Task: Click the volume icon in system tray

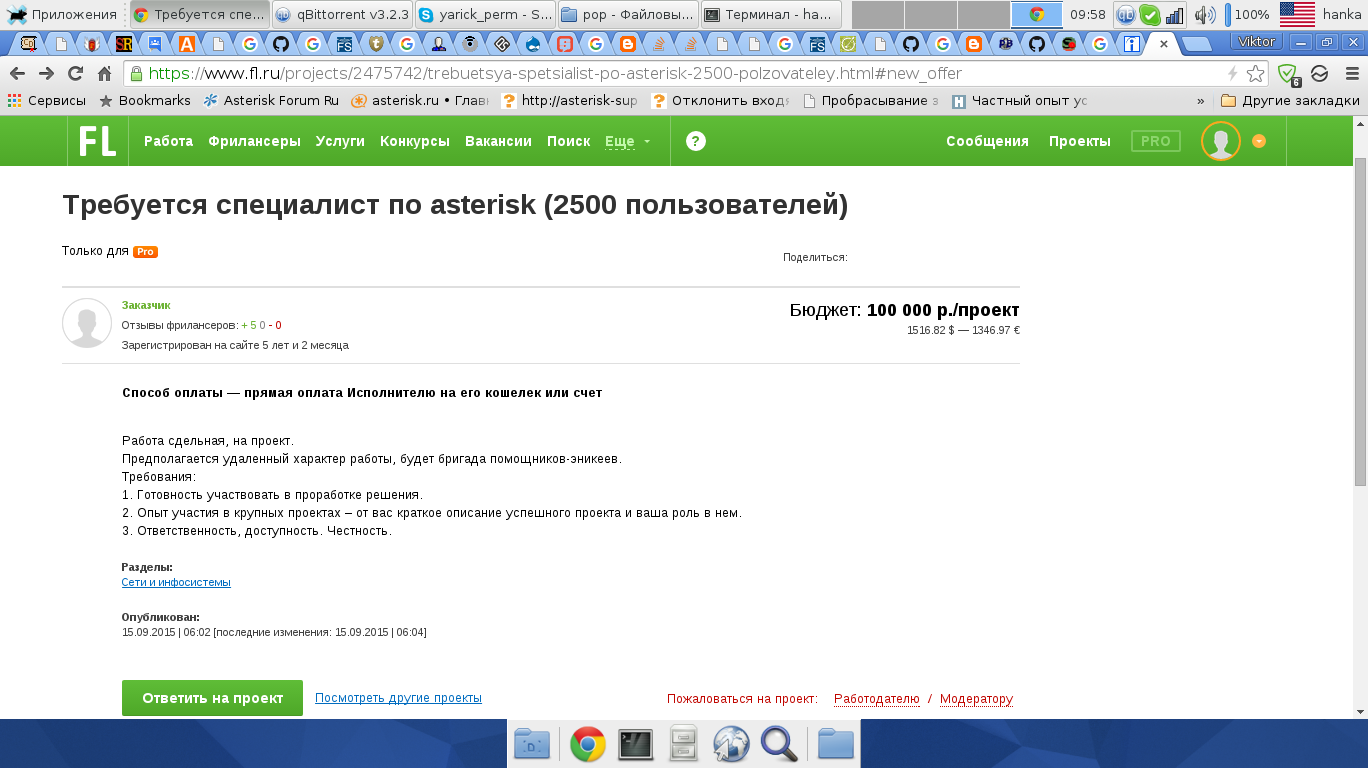Action: (1205, 15)
